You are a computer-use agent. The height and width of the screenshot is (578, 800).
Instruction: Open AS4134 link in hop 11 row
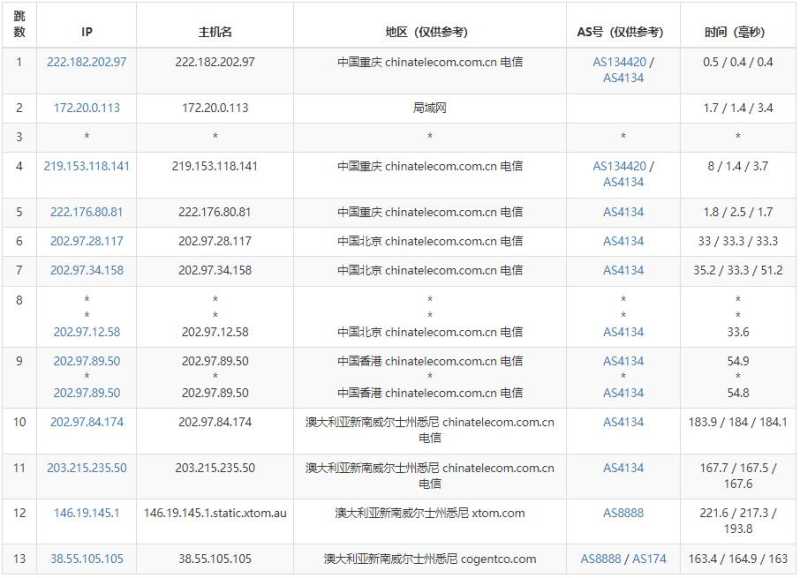point(623,468)
